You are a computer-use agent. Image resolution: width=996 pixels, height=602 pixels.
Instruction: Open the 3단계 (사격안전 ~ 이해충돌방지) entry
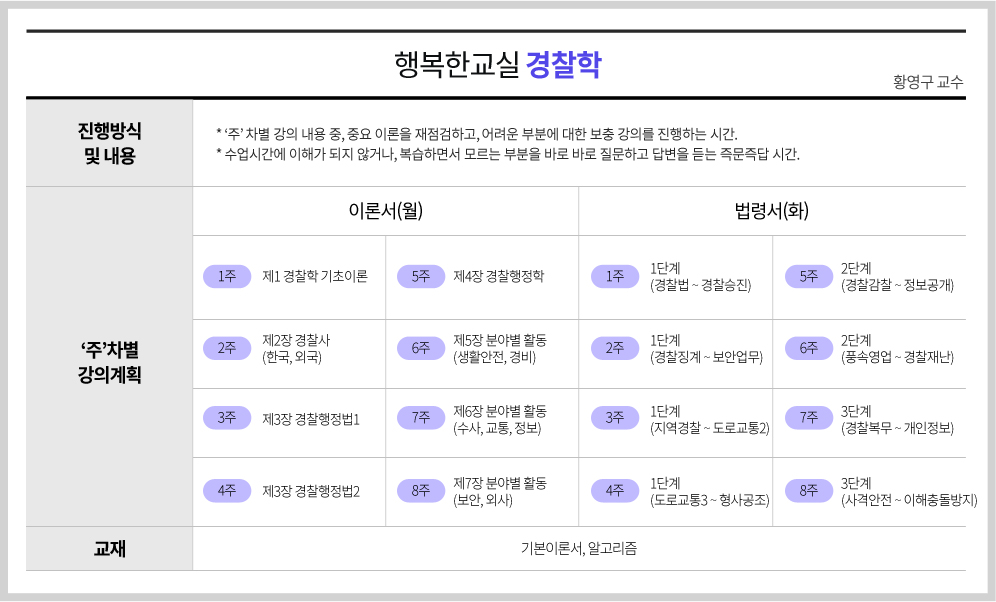pos(908,491)
